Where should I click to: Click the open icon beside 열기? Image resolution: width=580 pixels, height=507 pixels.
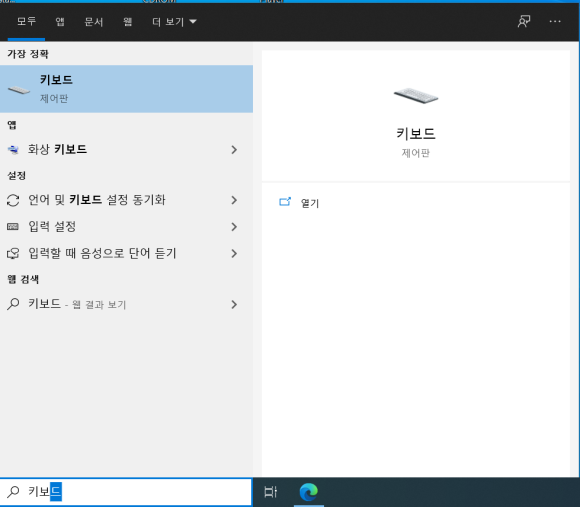pyautogui.click(x=285, y=202)
